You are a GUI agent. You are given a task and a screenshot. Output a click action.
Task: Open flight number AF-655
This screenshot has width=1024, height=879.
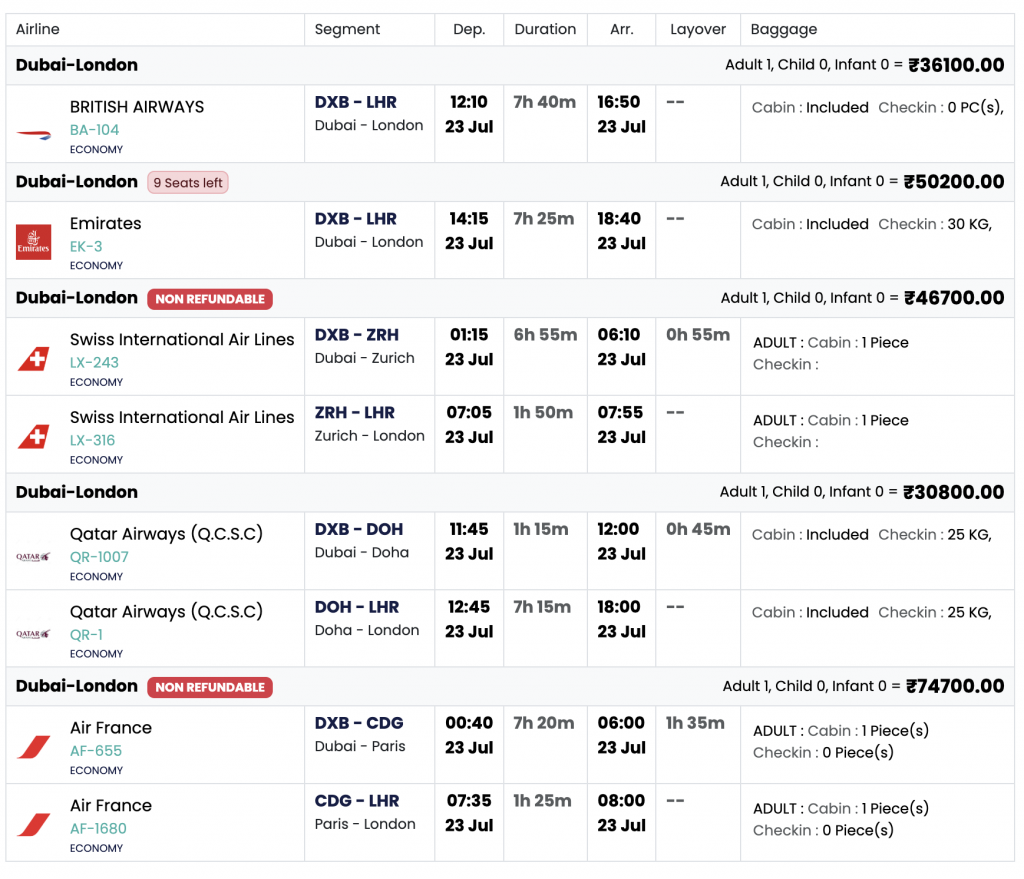click(x=96, y=751)
